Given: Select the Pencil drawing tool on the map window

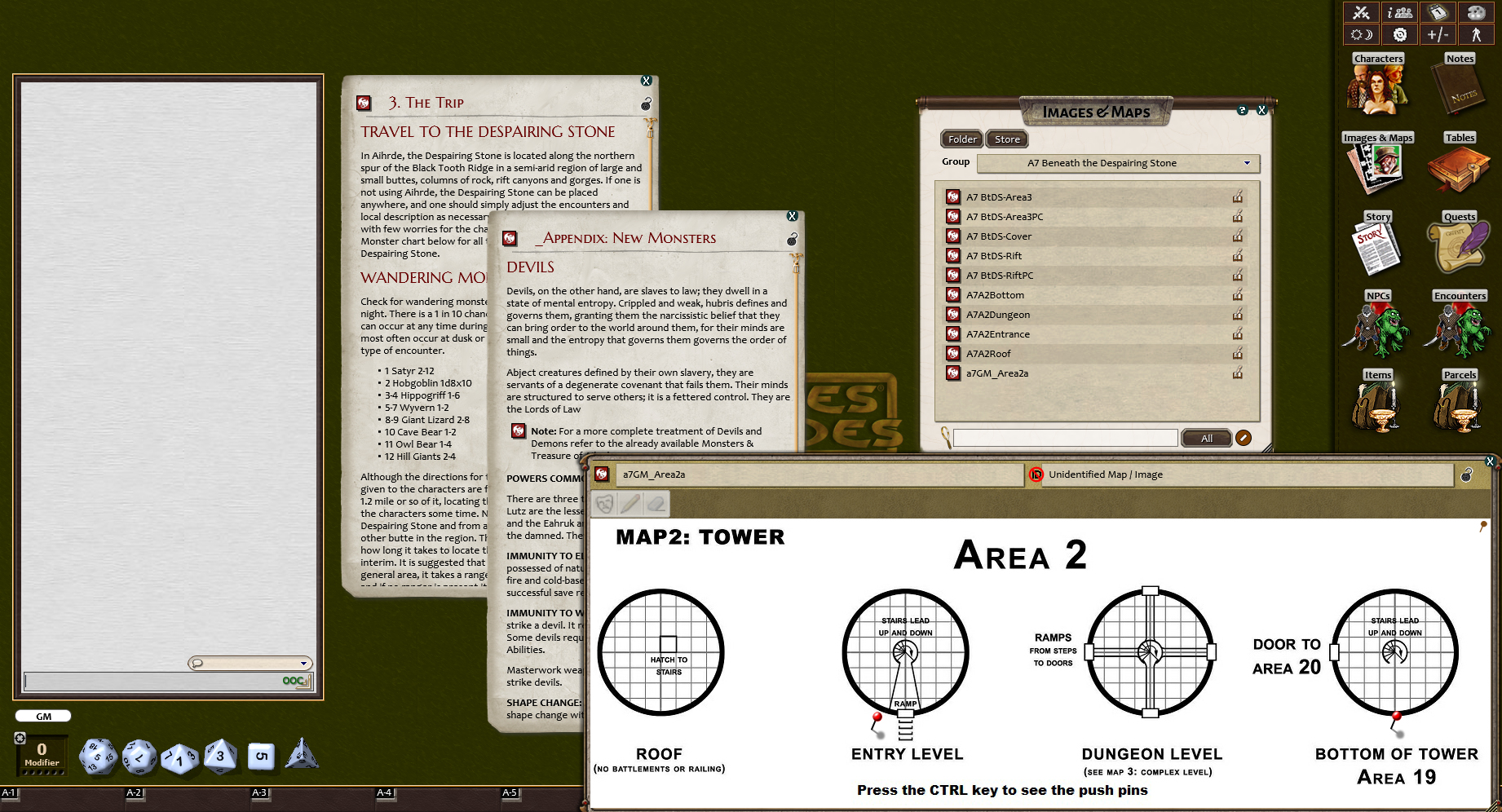Looking at the screenshot, I should (x=629, y=503).
